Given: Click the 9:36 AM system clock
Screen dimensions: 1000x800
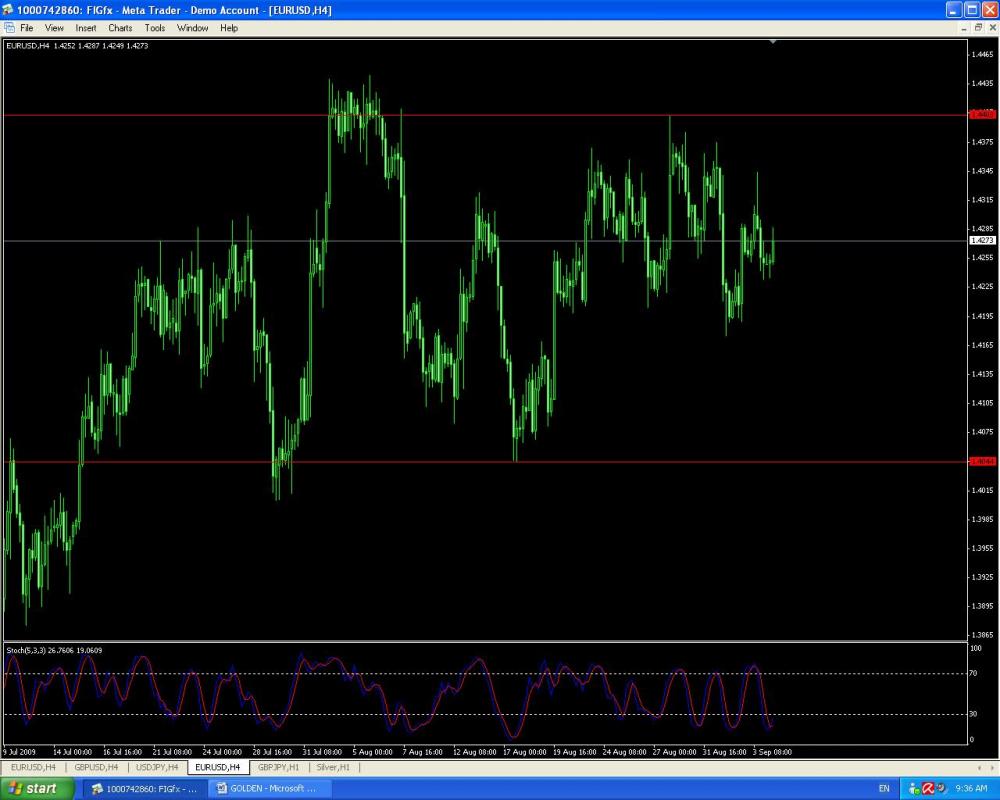Looking at the screenshot, I should [x=971, y=789].
